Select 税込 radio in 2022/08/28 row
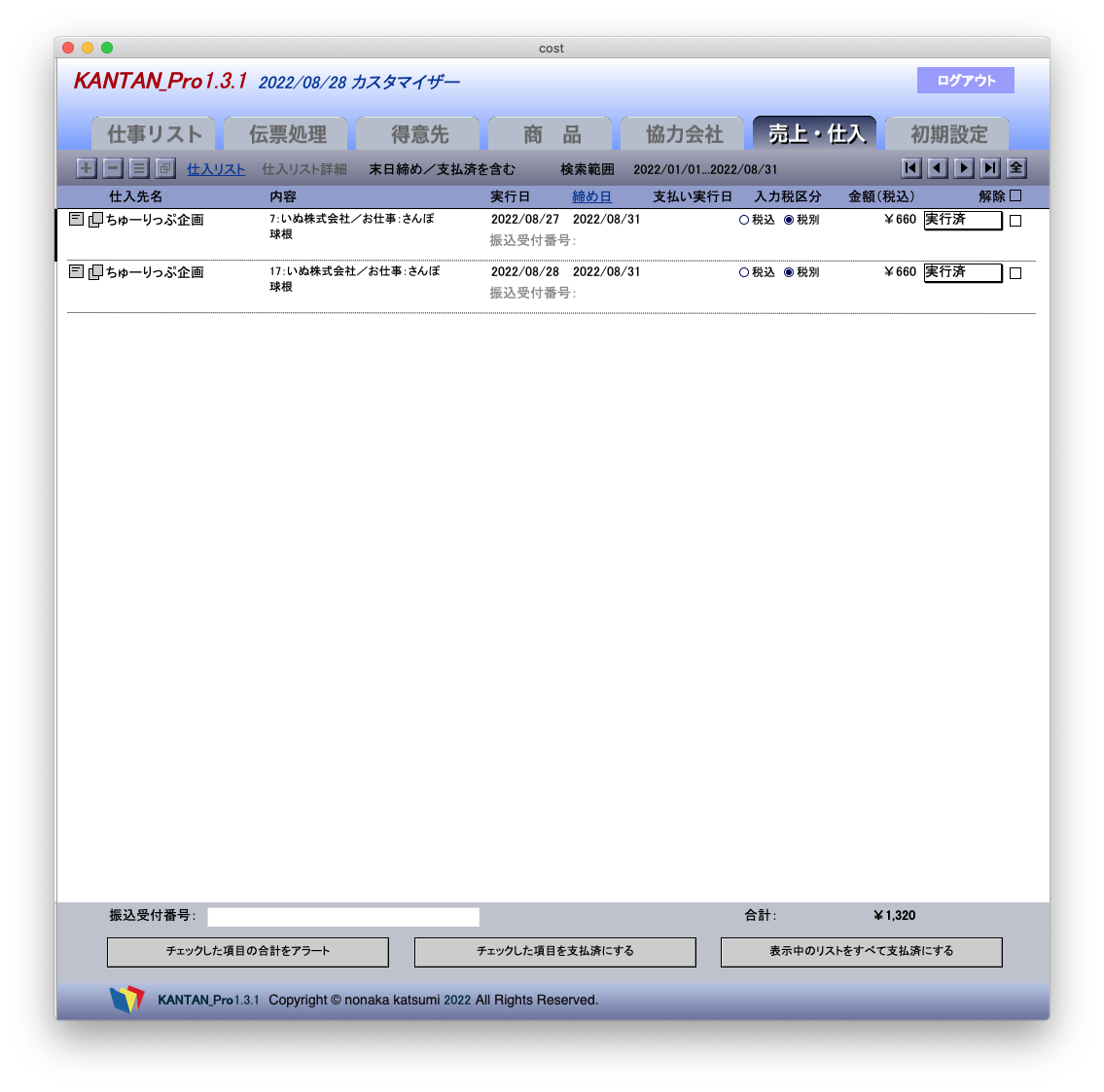 [x=743, y=272]
